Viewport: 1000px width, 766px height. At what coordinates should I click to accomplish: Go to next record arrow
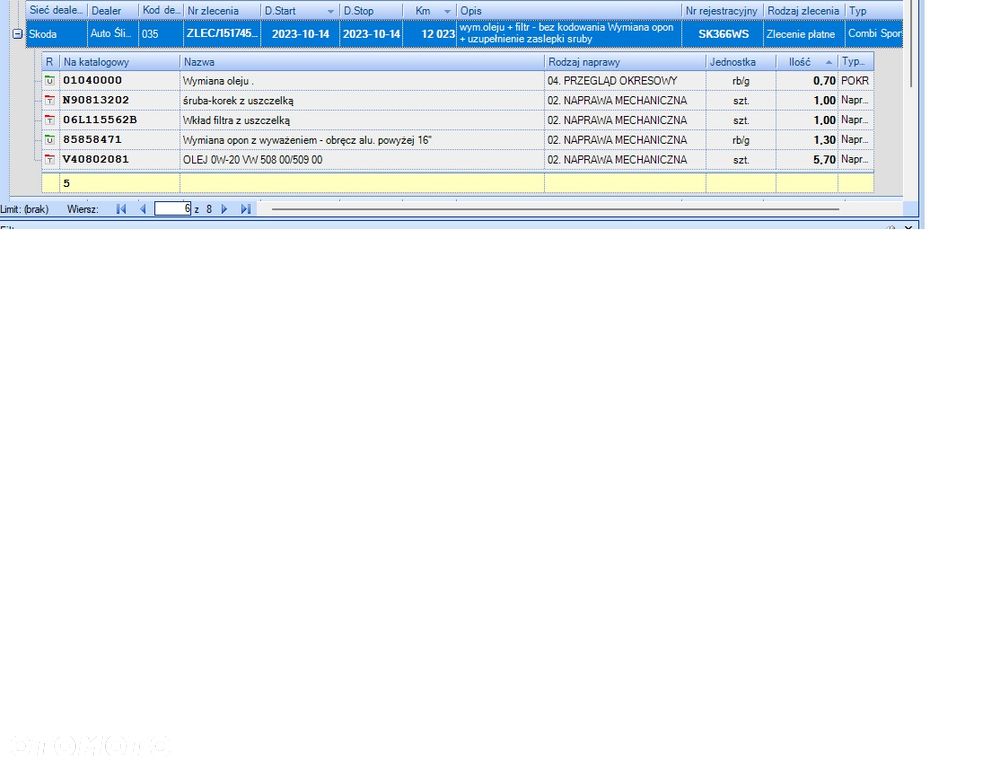224,209
